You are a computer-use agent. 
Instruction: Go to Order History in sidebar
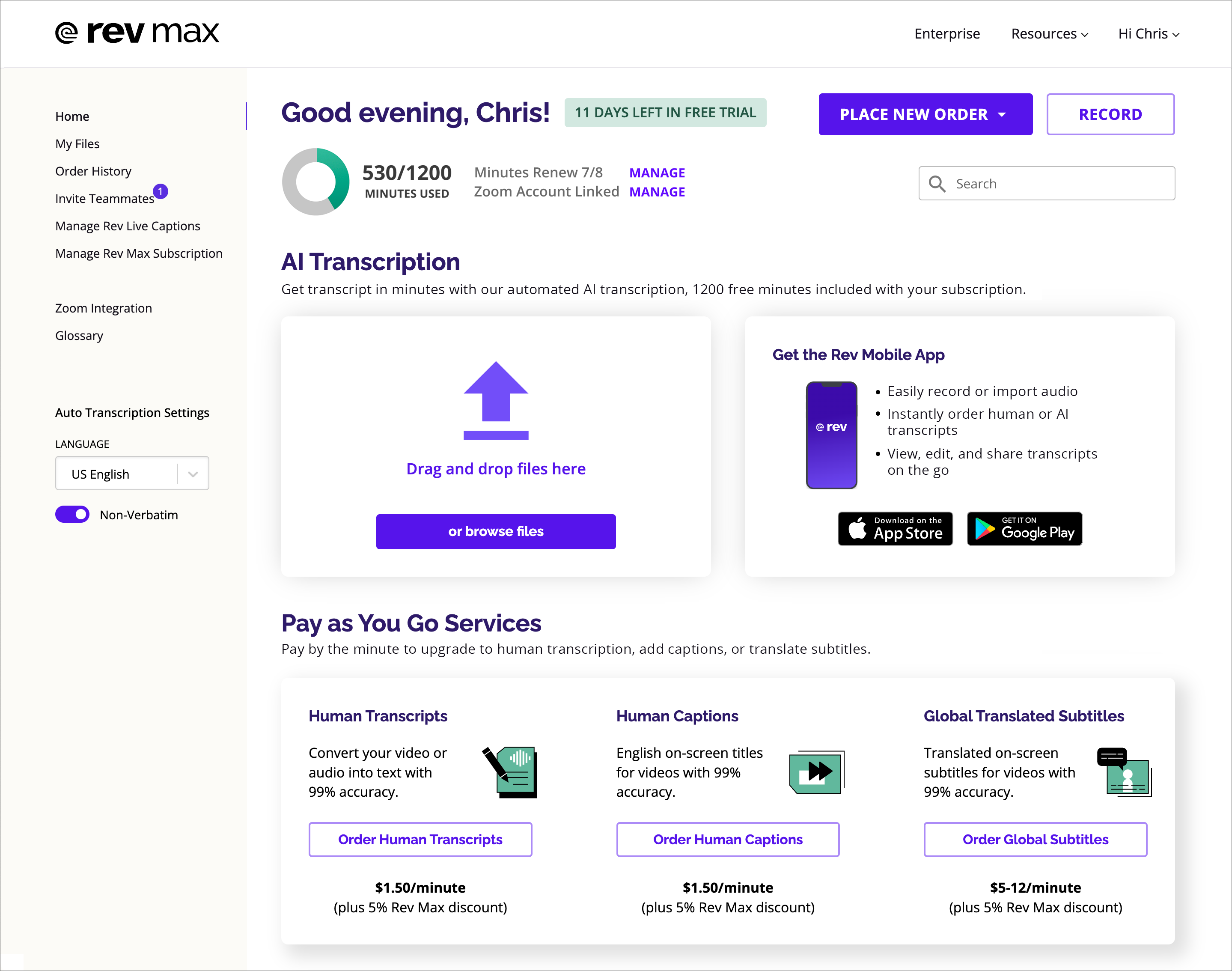point(93,170)
